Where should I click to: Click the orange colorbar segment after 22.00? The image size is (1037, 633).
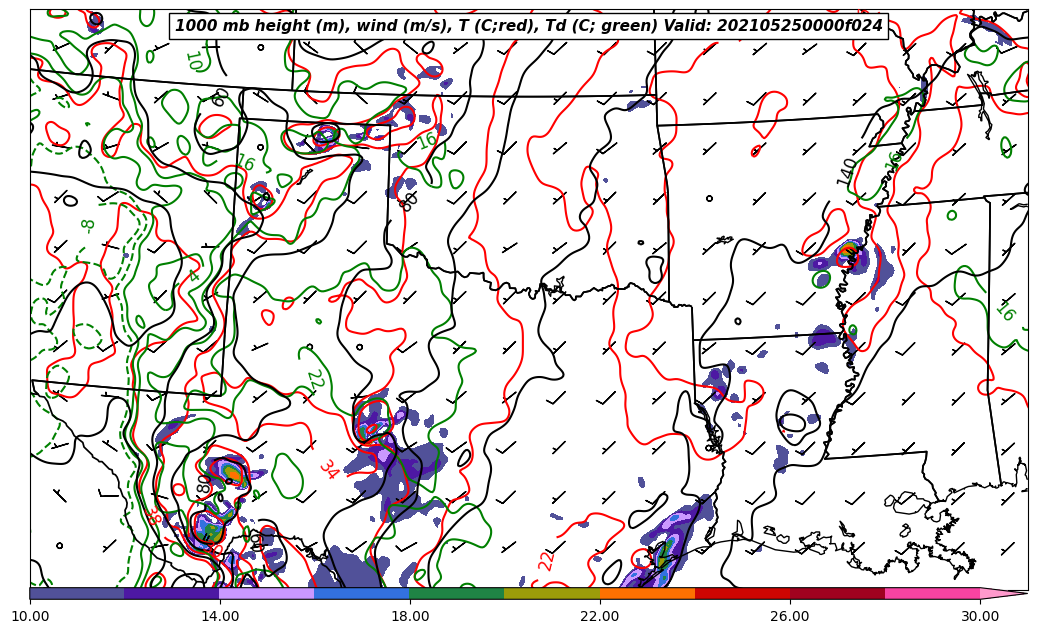coord(646,593)
